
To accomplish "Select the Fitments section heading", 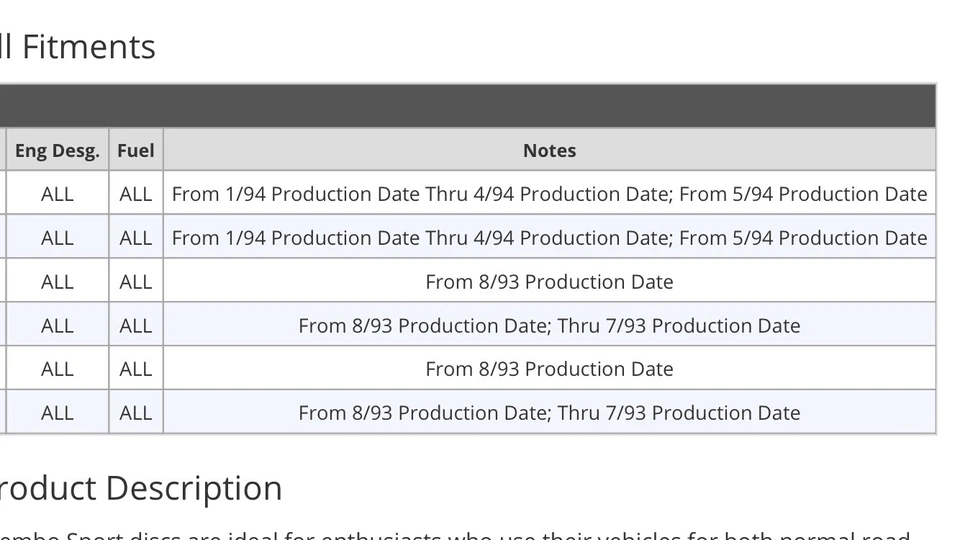I will (78, 47).
